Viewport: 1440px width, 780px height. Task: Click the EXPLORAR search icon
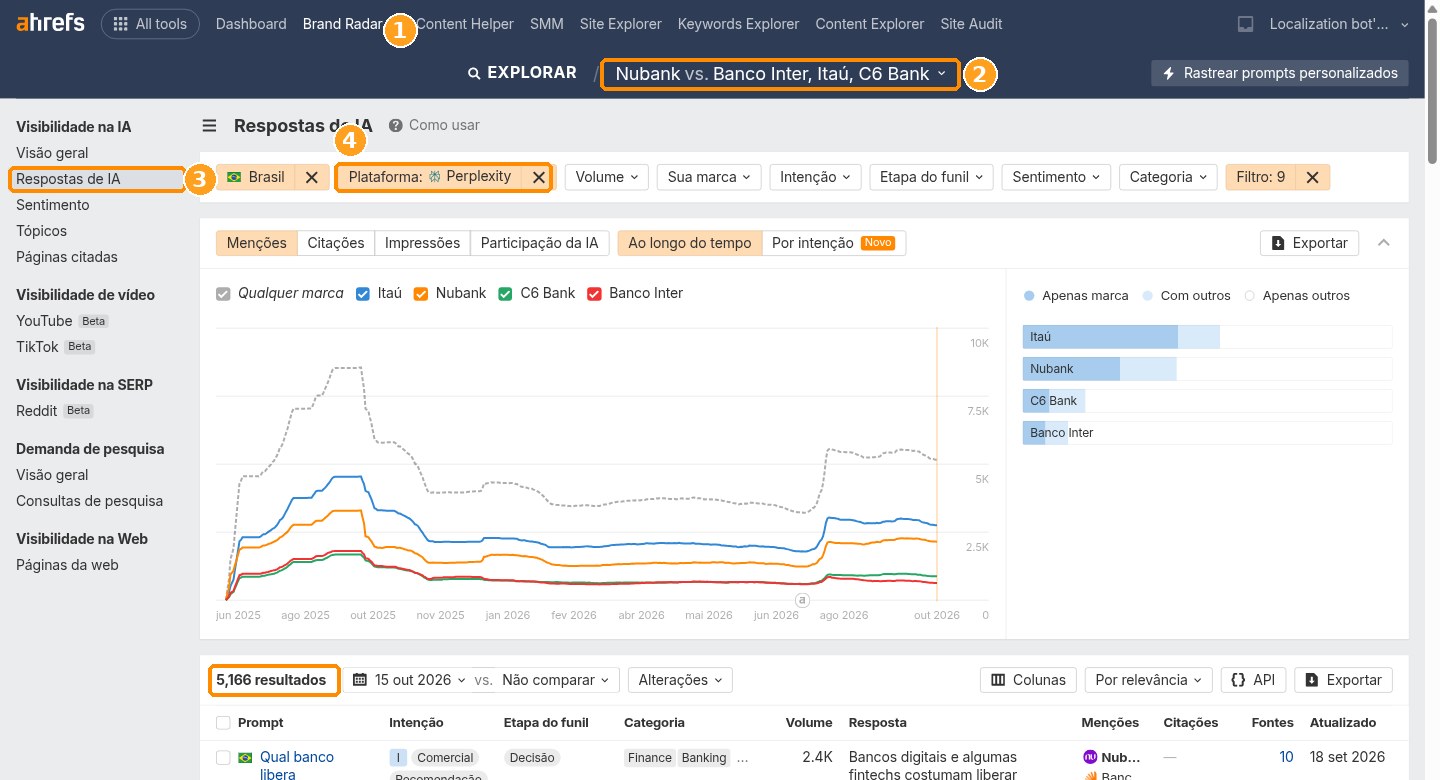click(475, 73)
